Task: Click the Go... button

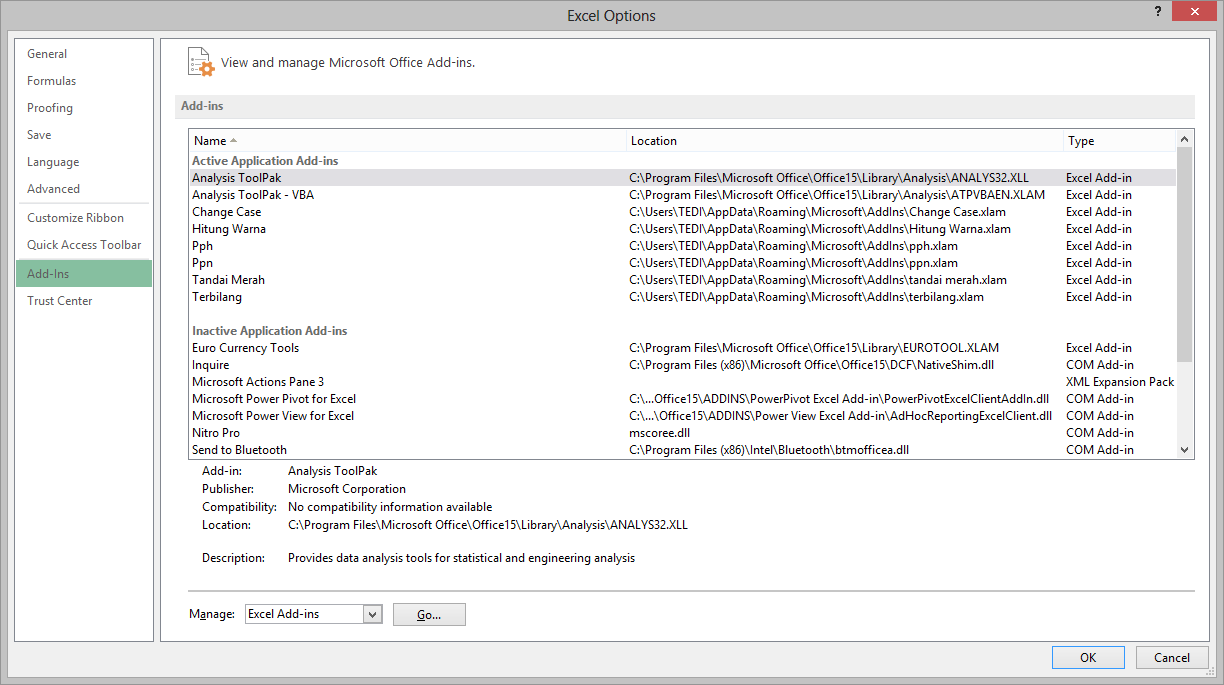Action: click(429, 615)
